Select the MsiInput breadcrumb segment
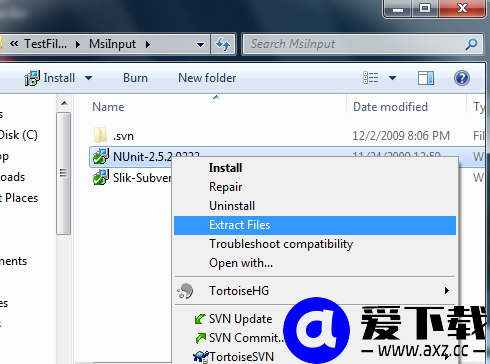Viewport: 490px width, 364px height. [112, 44]
